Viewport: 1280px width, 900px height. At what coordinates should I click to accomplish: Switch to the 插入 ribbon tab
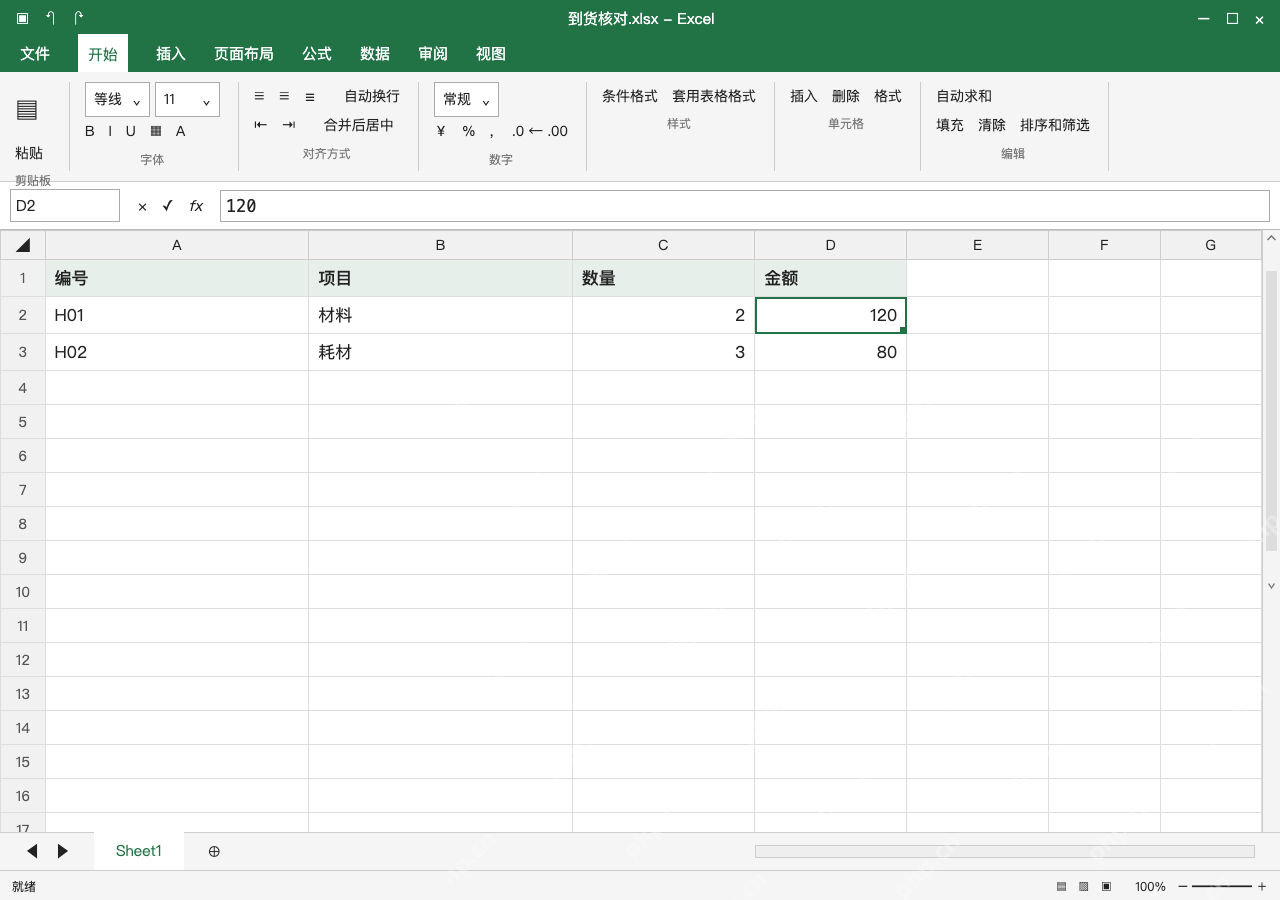tap(171, 54)
